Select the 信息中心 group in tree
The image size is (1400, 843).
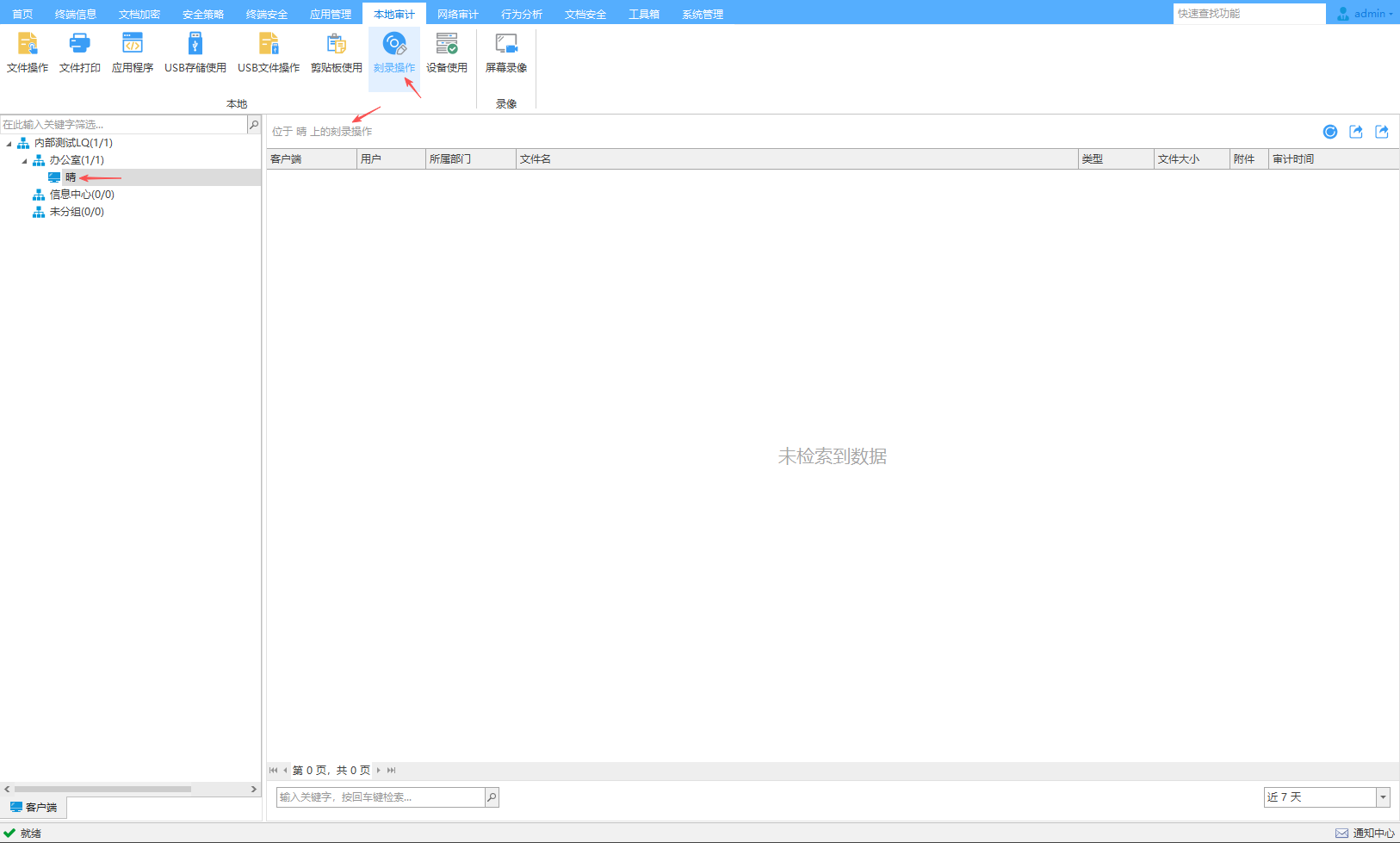pos(81,195)
